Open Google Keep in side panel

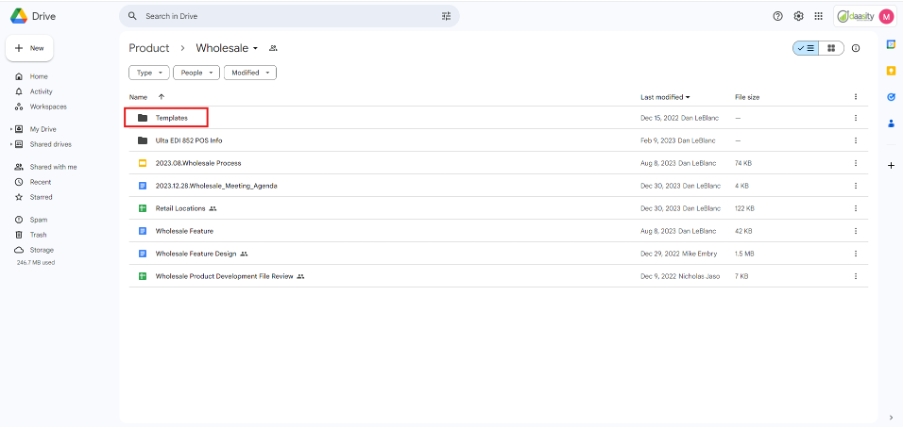click(891, 70)
